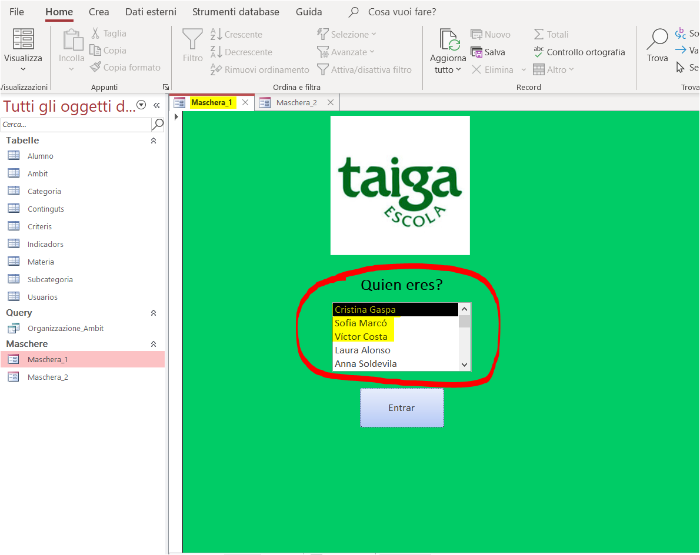Click the Trova magnifier icon
Screen dimensions: 700x555
tap(658, 39)
